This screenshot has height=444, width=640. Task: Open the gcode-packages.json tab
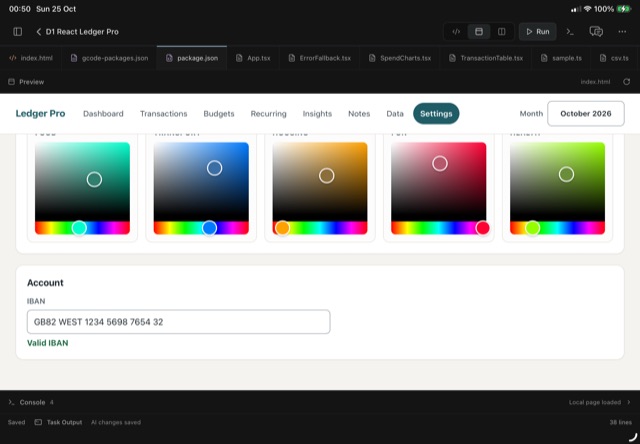[109, 58]
